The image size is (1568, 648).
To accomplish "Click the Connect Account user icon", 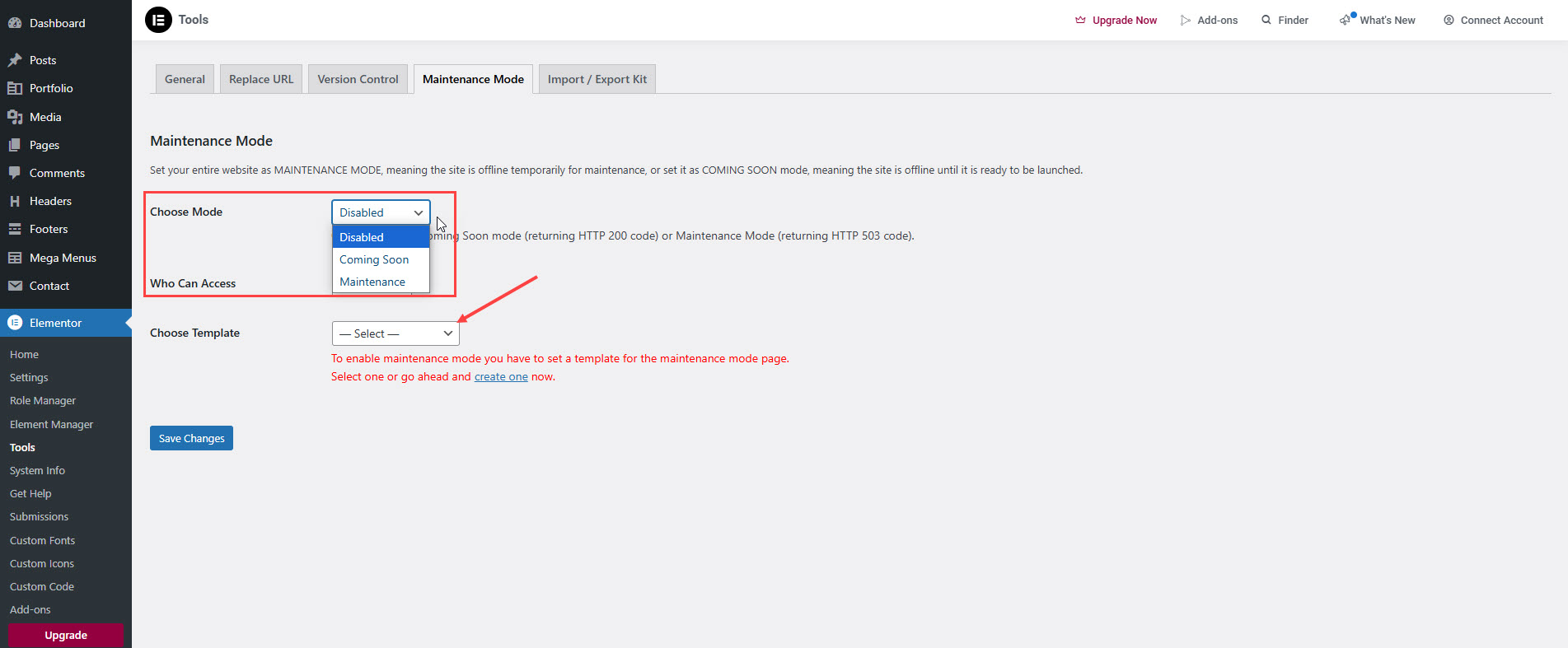I will click(x=1449, y=20).
